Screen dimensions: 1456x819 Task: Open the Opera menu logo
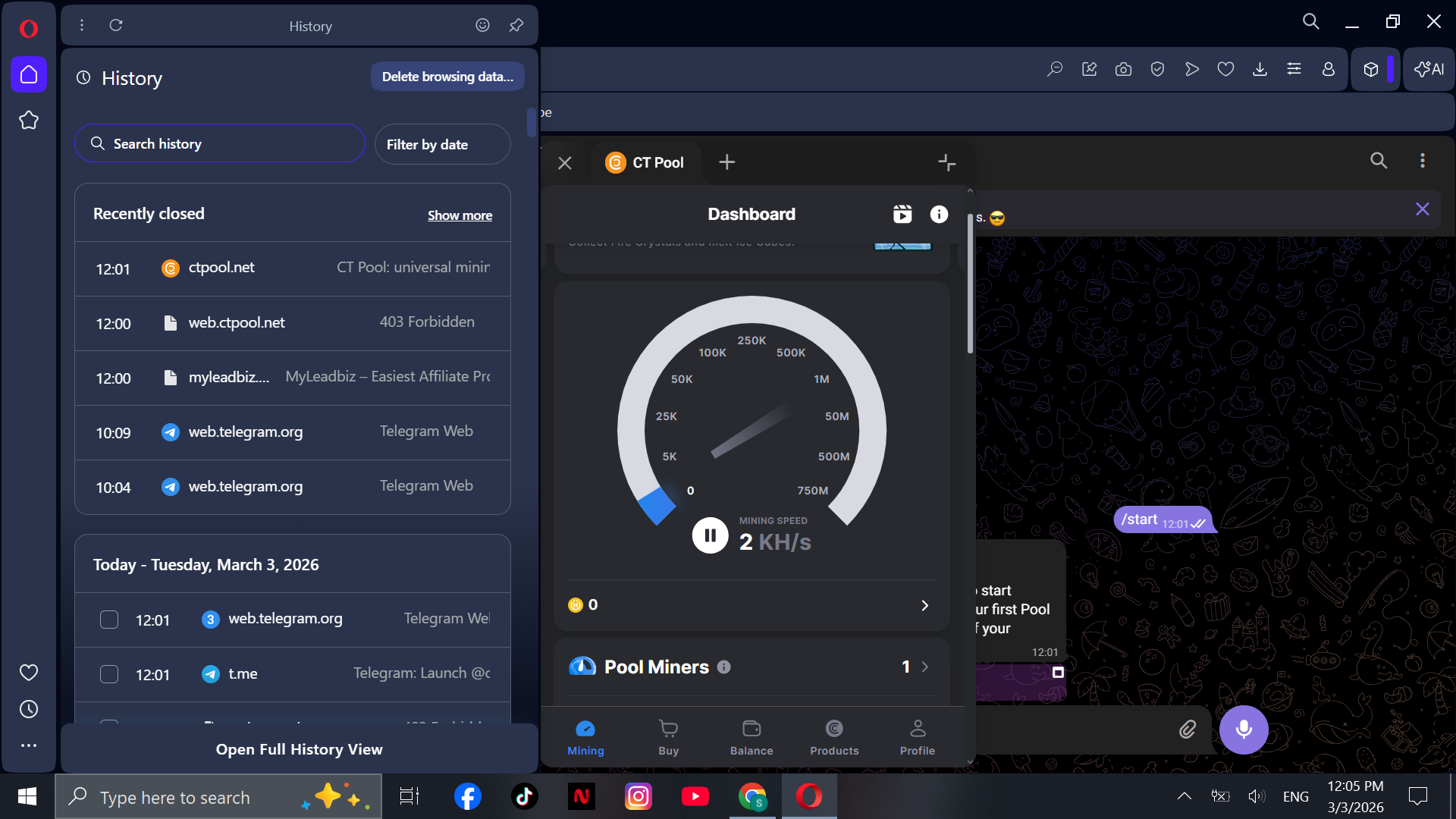(x=29, y=29)
